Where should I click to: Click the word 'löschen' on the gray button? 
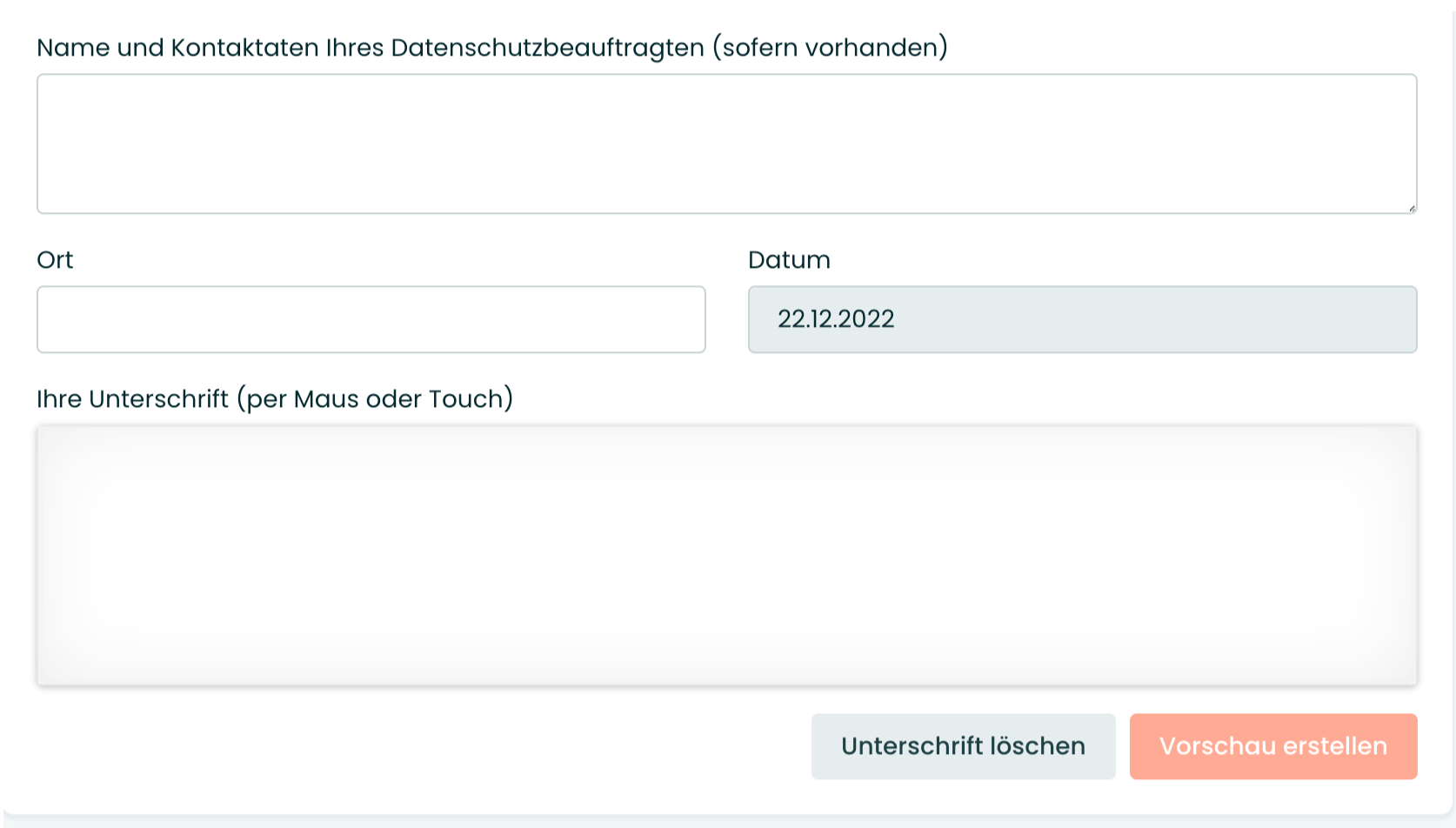tap(1038, 746)
